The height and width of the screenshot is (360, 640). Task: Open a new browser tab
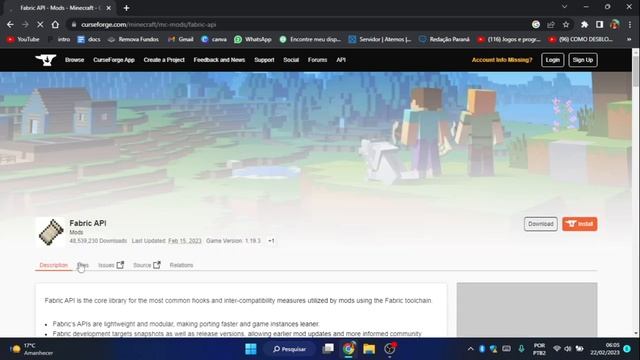tap(127, 8)
